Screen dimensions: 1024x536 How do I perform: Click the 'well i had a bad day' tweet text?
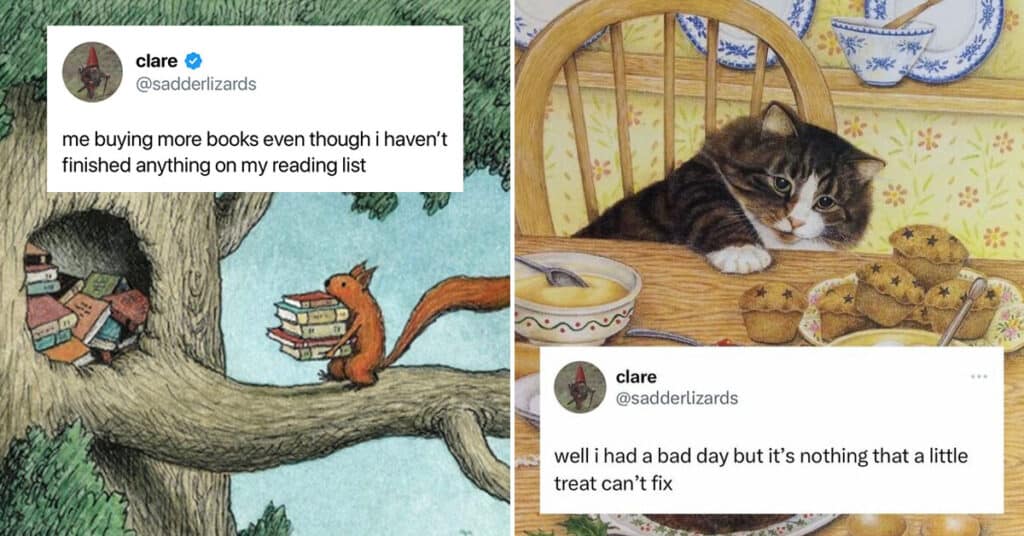(761, 469)
